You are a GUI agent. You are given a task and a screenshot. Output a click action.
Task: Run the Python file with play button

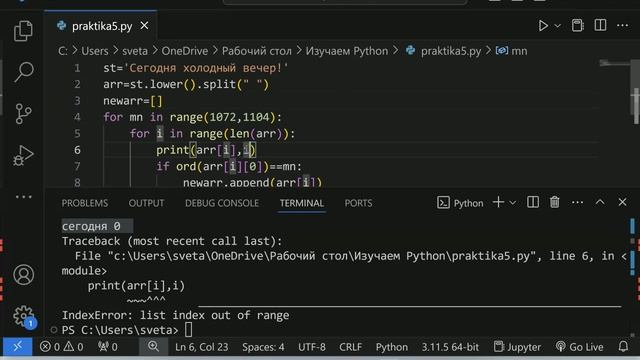point(543,26)
